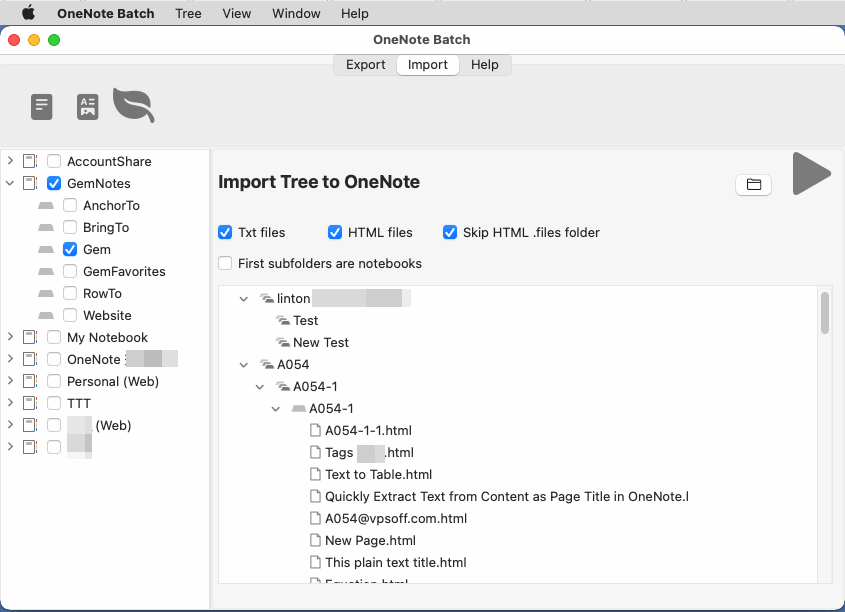Open the View menu
Screen dimensions: 845x612
coord(237,13)
